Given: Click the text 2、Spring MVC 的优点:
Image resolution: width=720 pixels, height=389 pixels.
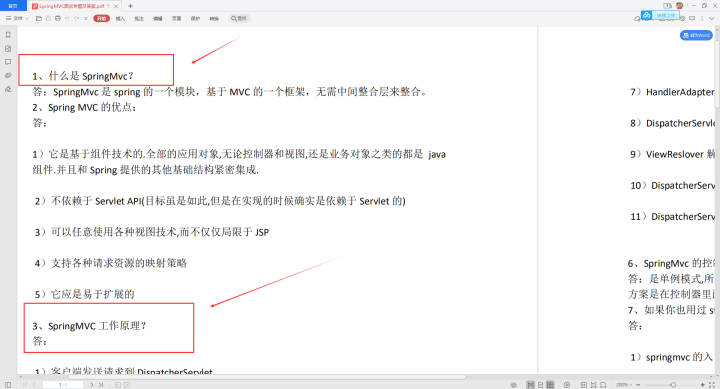Looking at the screenshot, I should point(84,107).
